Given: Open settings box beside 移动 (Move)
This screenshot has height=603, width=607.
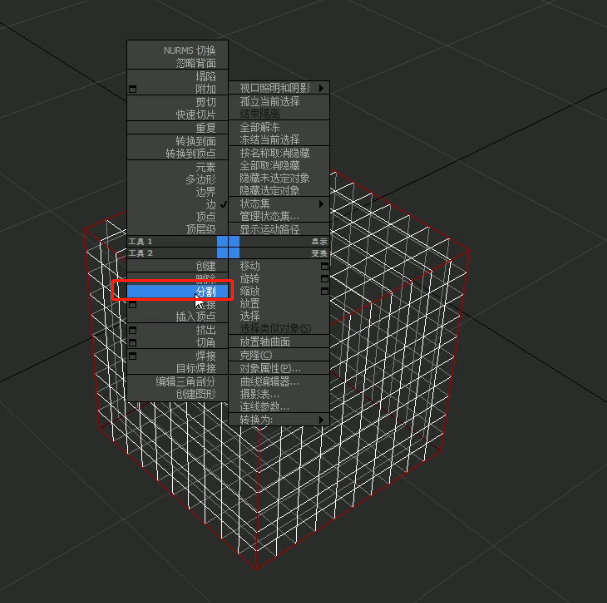Looking at the screenshot, I should [324, 266].
